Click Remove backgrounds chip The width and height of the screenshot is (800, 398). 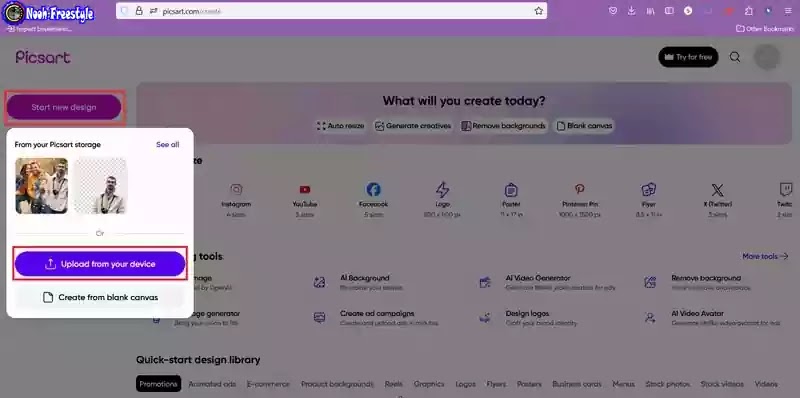click(504, 126)
